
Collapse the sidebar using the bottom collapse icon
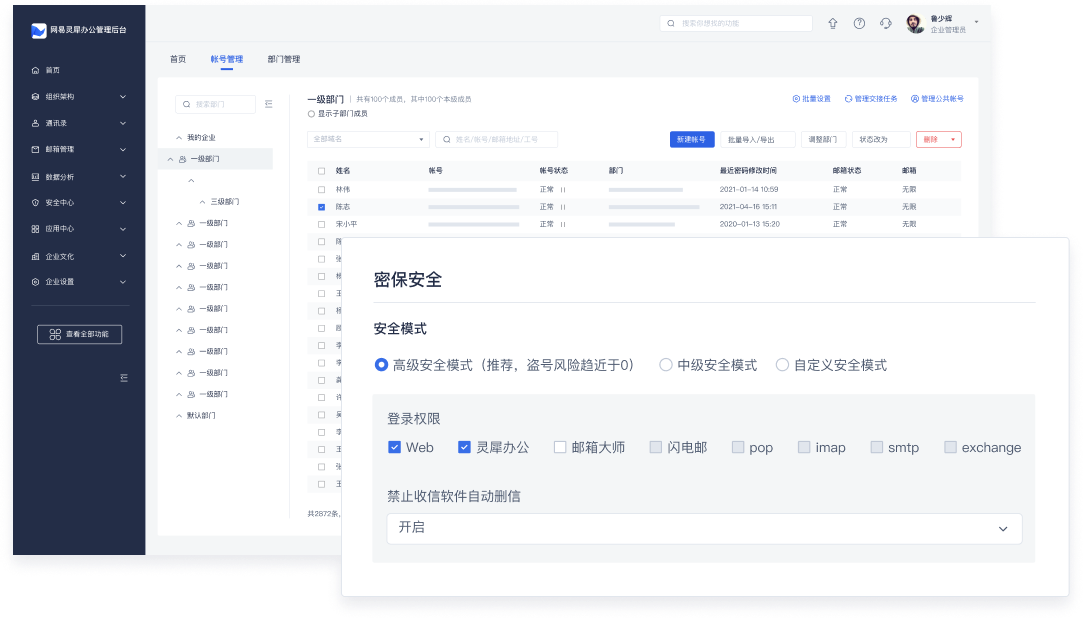124,378
